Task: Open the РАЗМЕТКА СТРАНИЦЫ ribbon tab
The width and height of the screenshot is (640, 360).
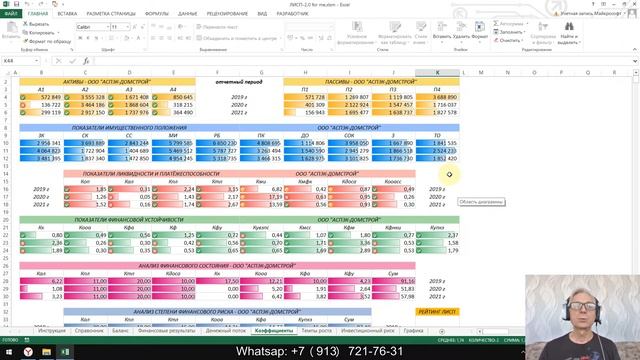Action: point(111,14)
